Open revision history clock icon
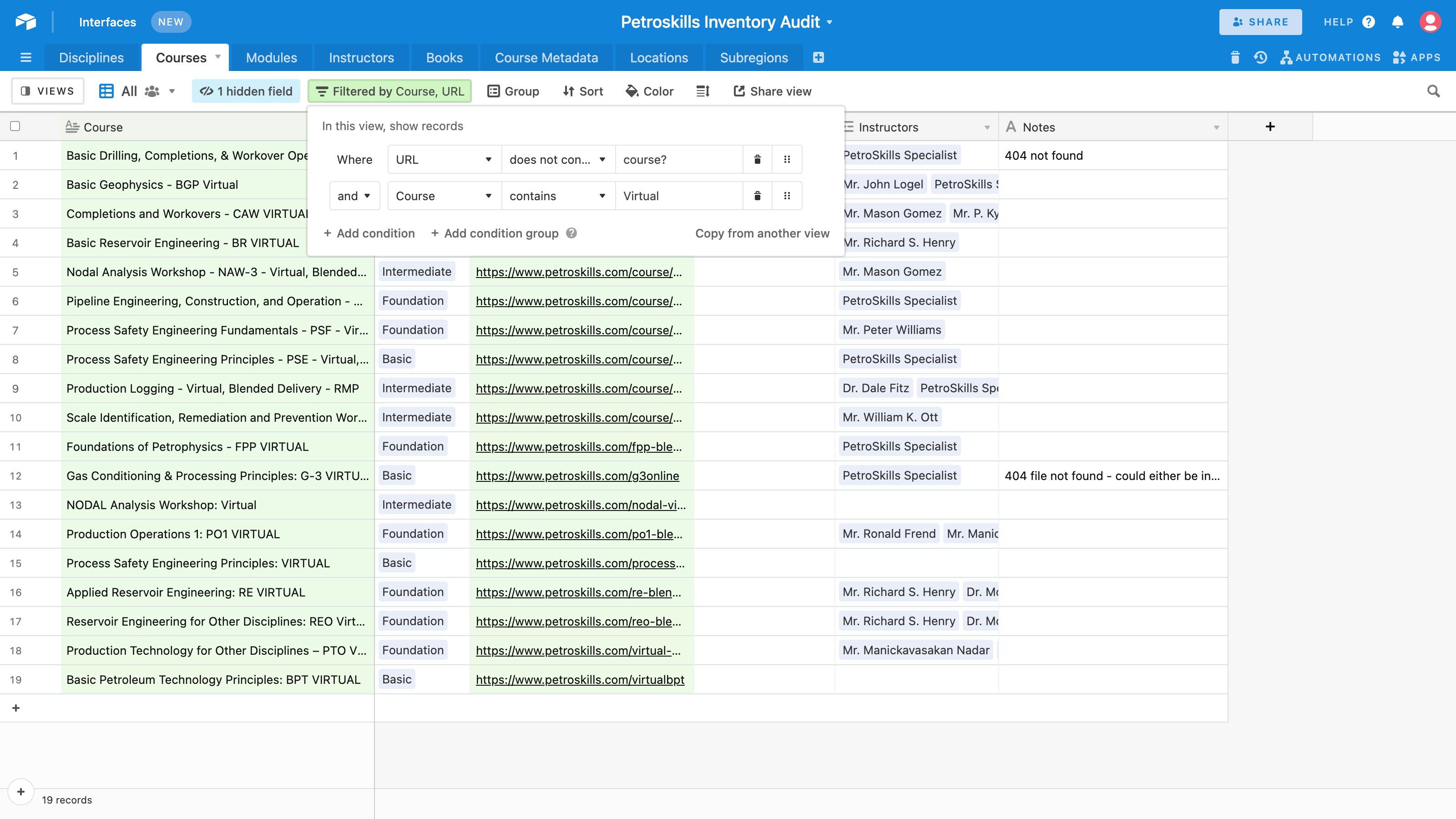Viewport: 1456px width, 819px height. [x=1260, y=58]
